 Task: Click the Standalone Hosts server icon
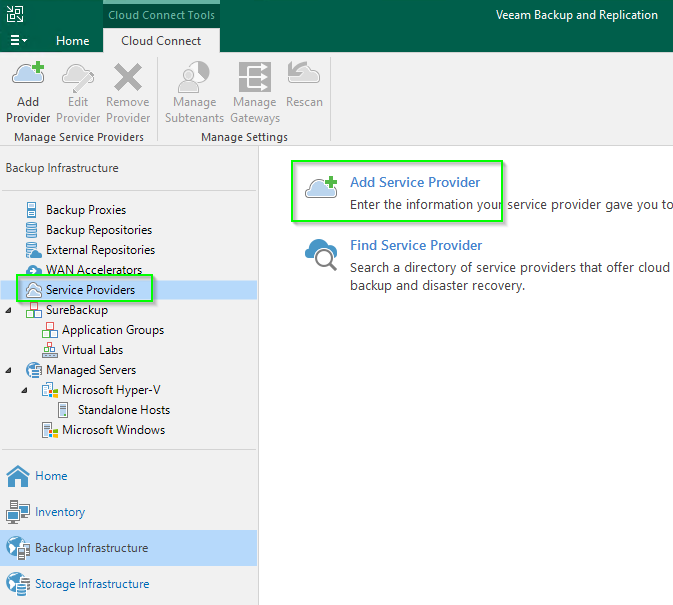pos(63,410)
